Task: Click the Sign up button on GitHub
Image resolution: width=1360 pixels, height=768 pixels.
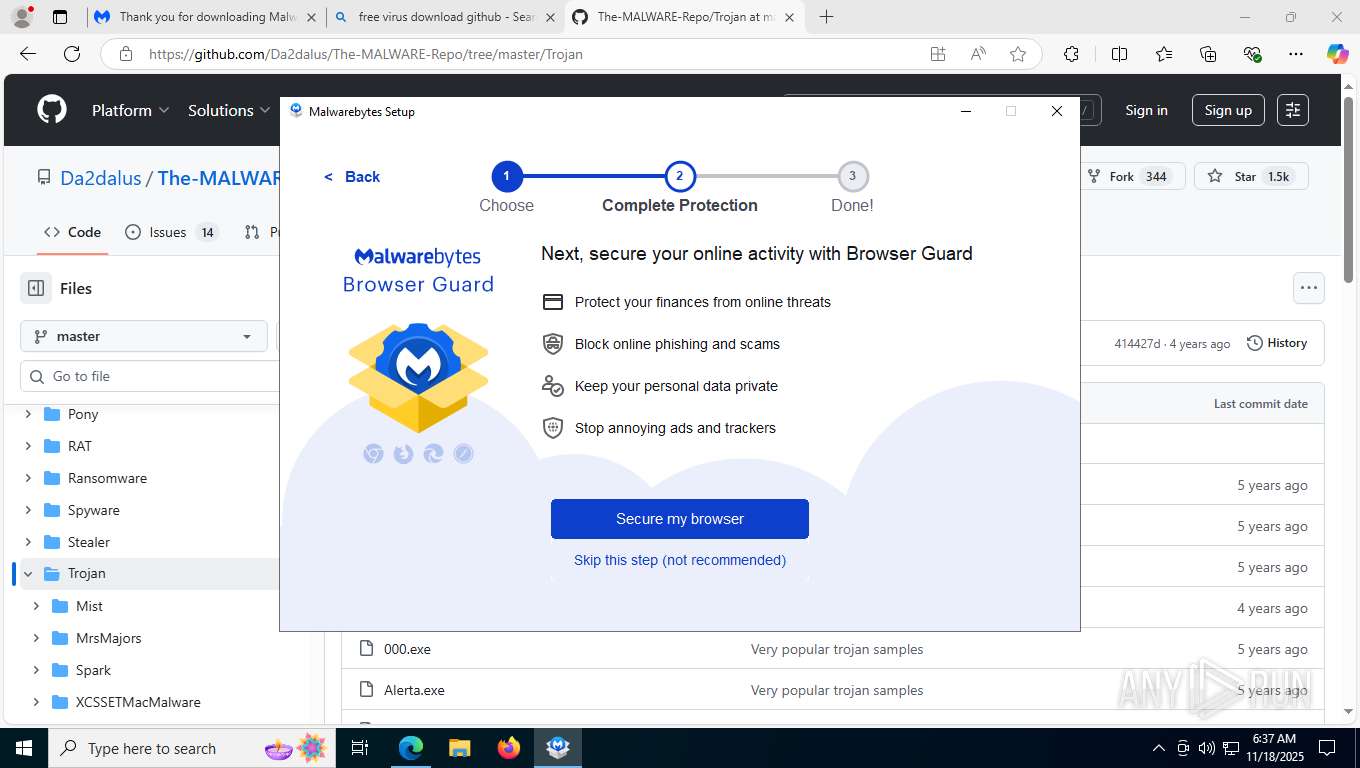Action: [x=1228, y=110]
